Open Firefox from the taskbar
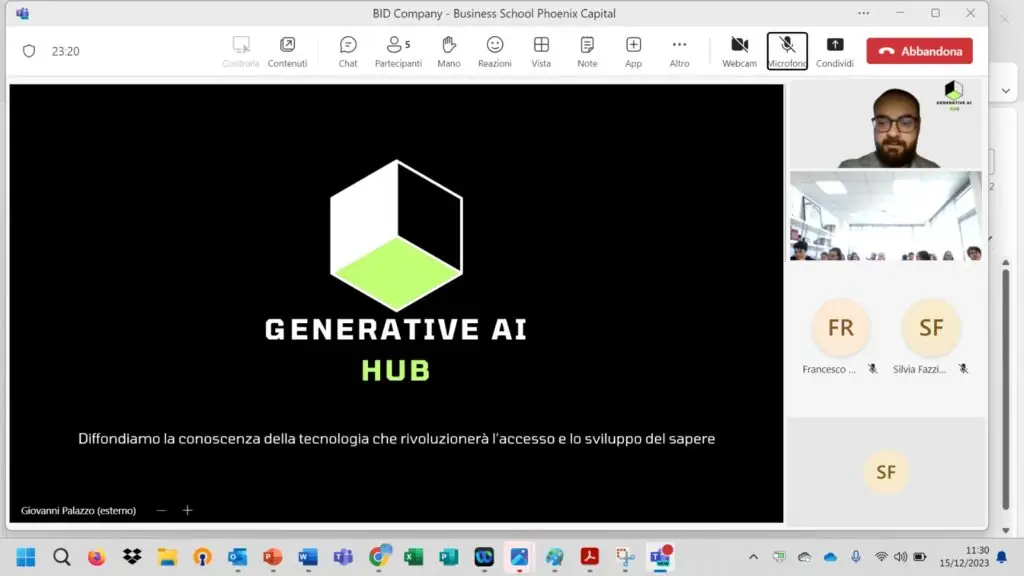The image size is (1024, 576). tap(96, 557)
